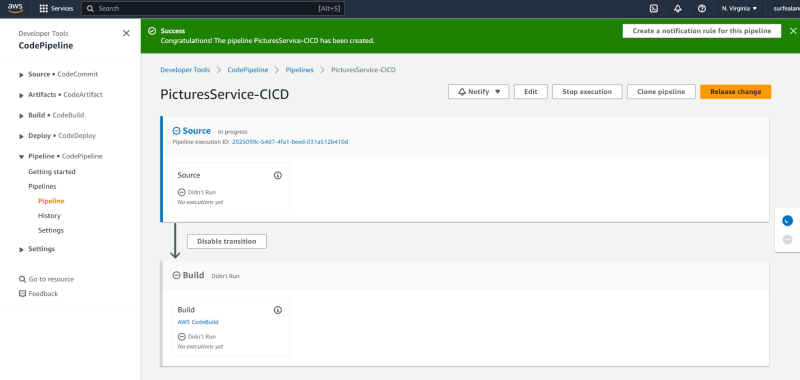Click the Clone pipeline button

point(661,92)
